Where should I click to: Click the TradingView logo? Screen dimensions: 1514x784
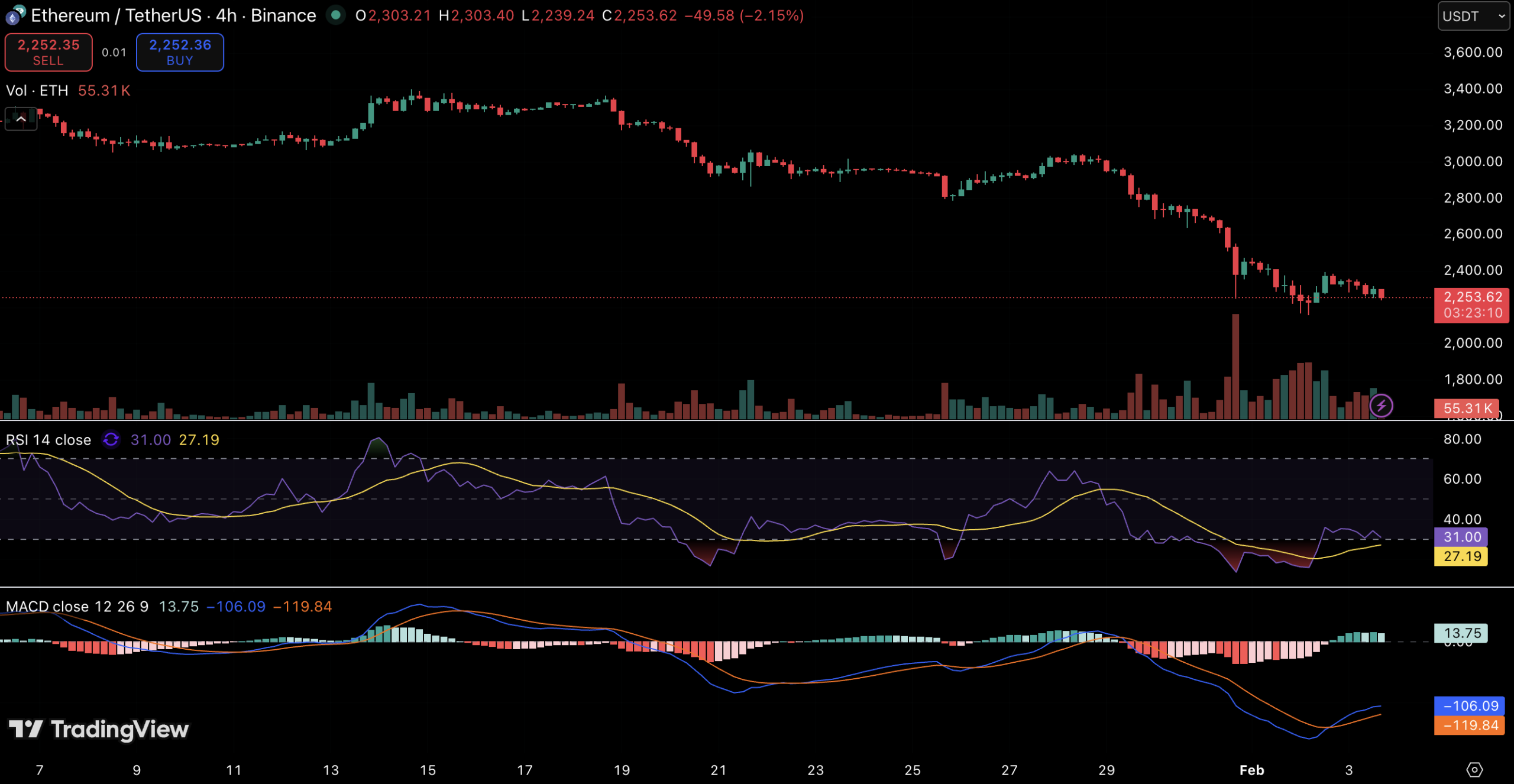click(99, 730)
